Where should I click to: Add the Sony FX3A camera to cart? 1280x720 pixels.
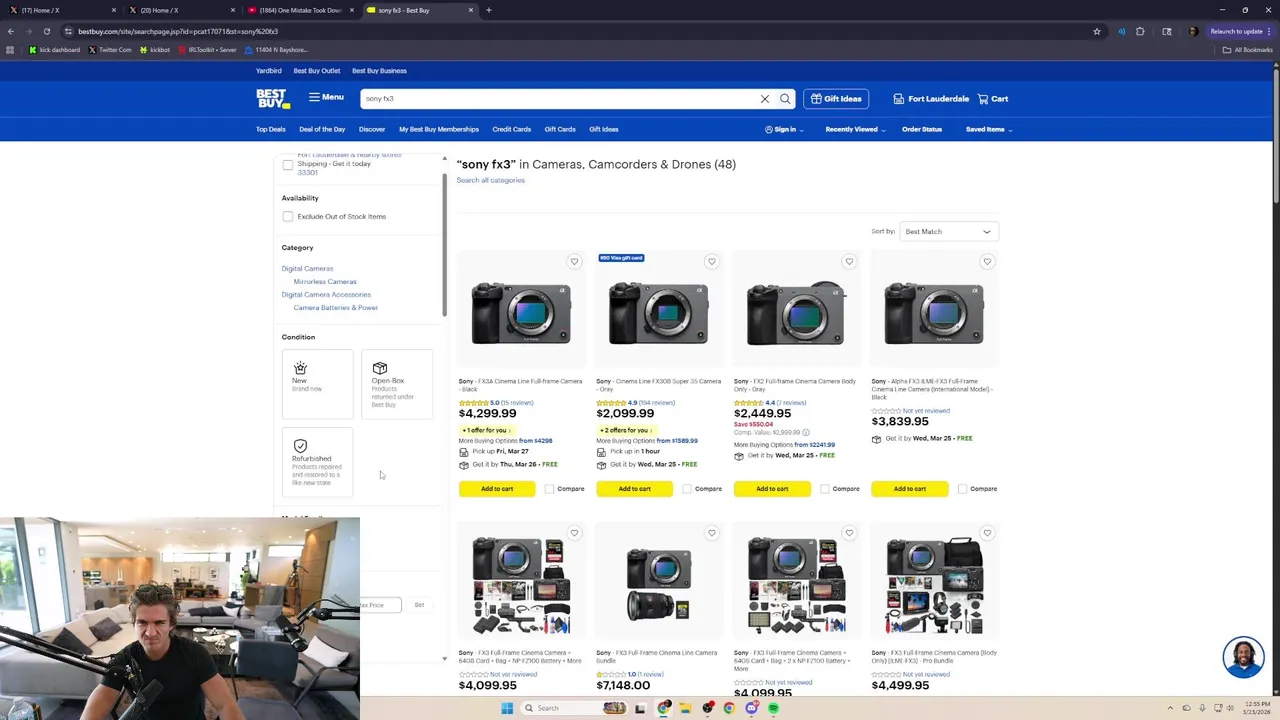coord(497,489)
